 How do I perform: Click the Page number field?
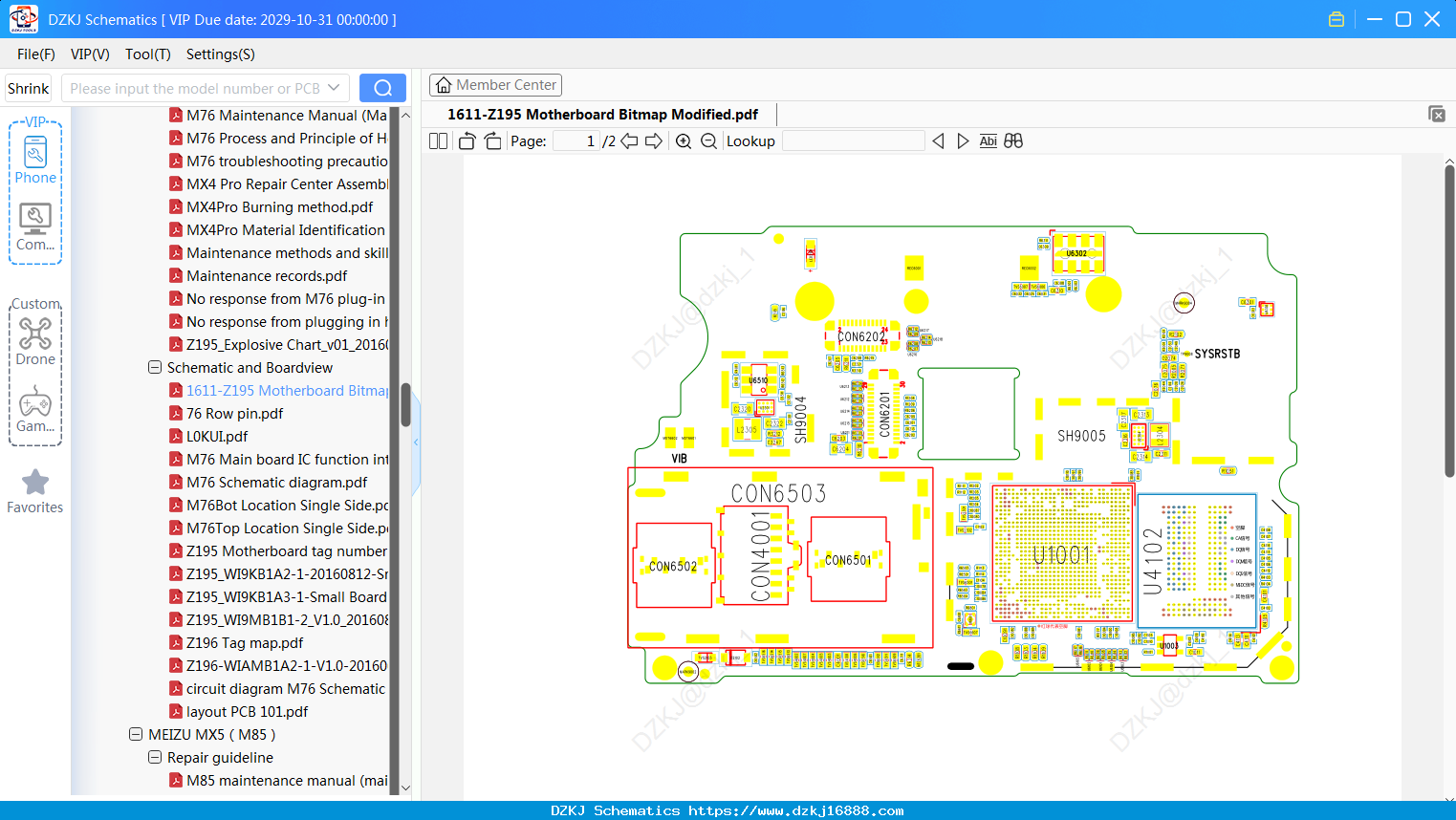(576, 141)
